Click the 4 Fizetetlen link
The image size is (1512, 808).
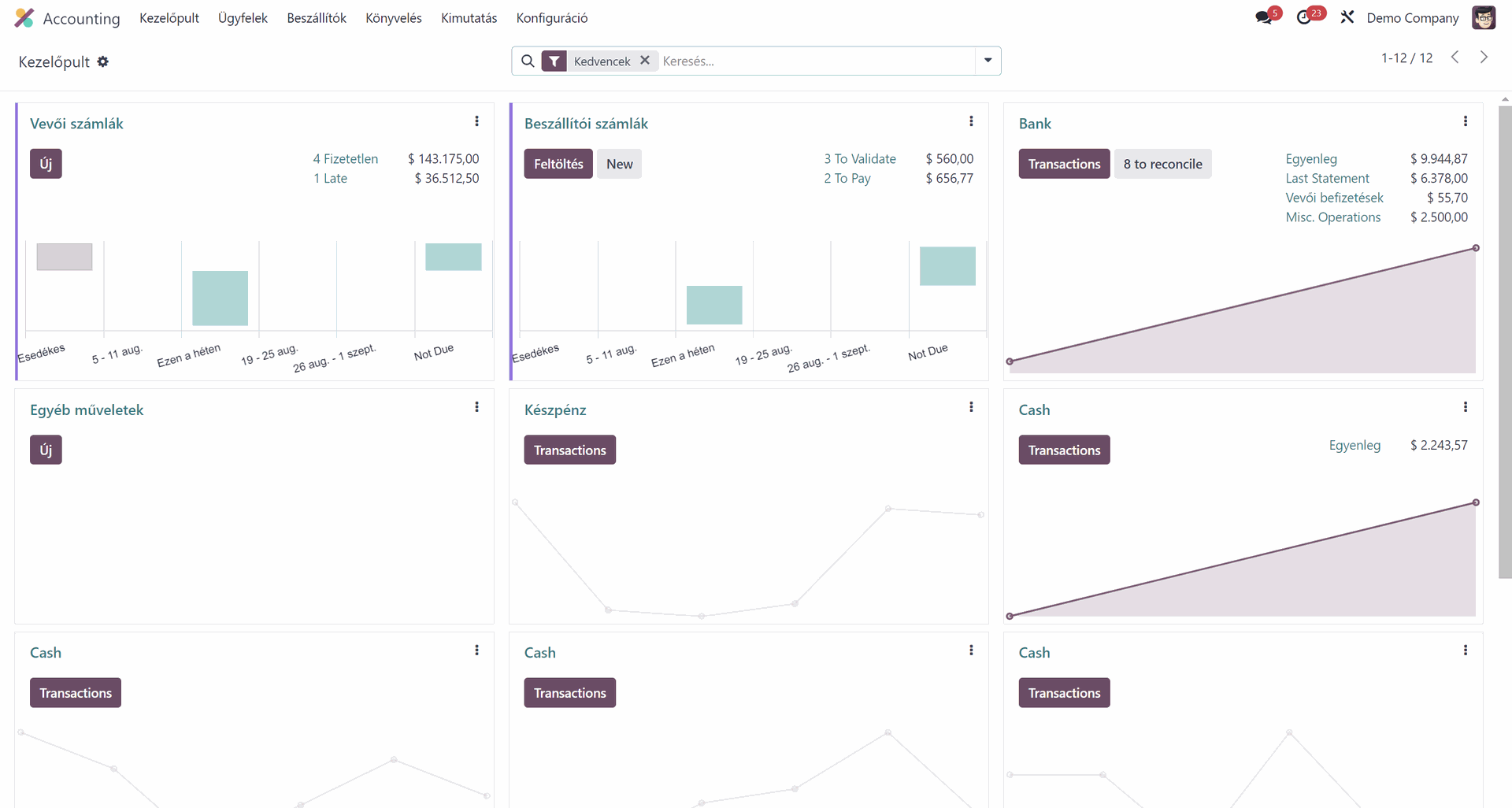(x=345, y=159)
